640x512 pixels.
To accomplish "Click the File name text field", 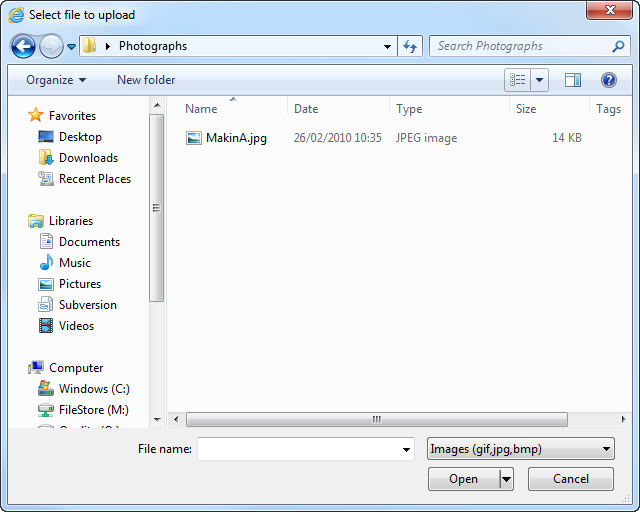I will click(298, 449).
